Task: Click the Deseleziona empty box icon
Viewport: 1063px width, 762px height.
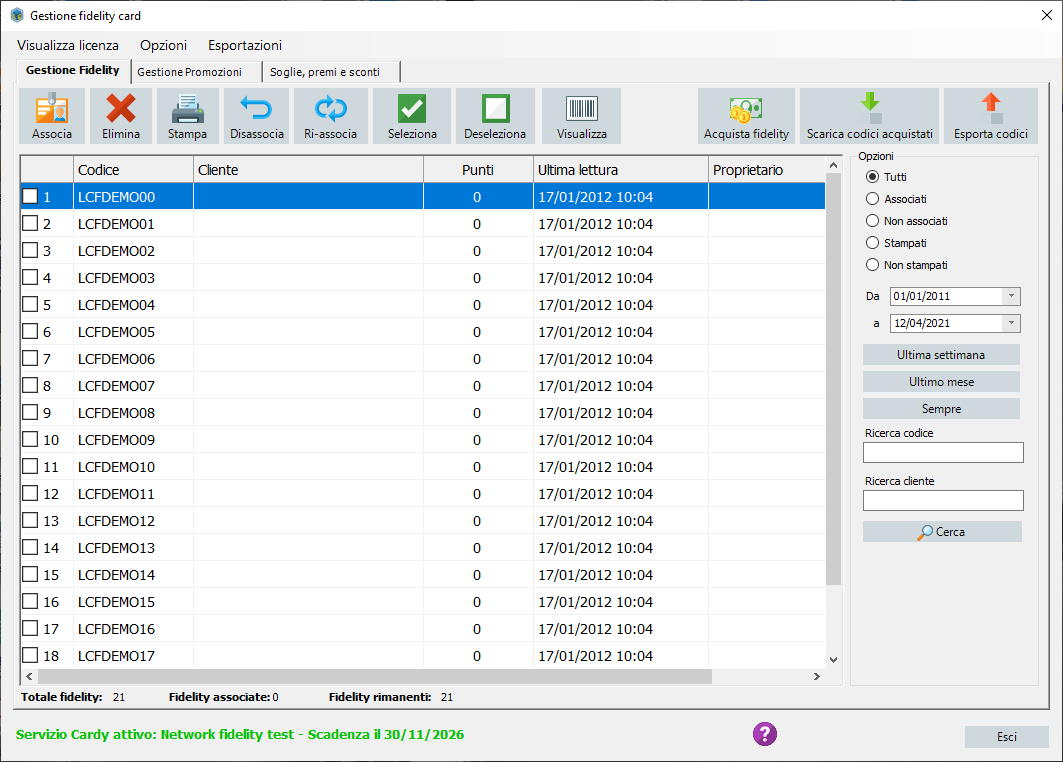Action: click(495, 108)
